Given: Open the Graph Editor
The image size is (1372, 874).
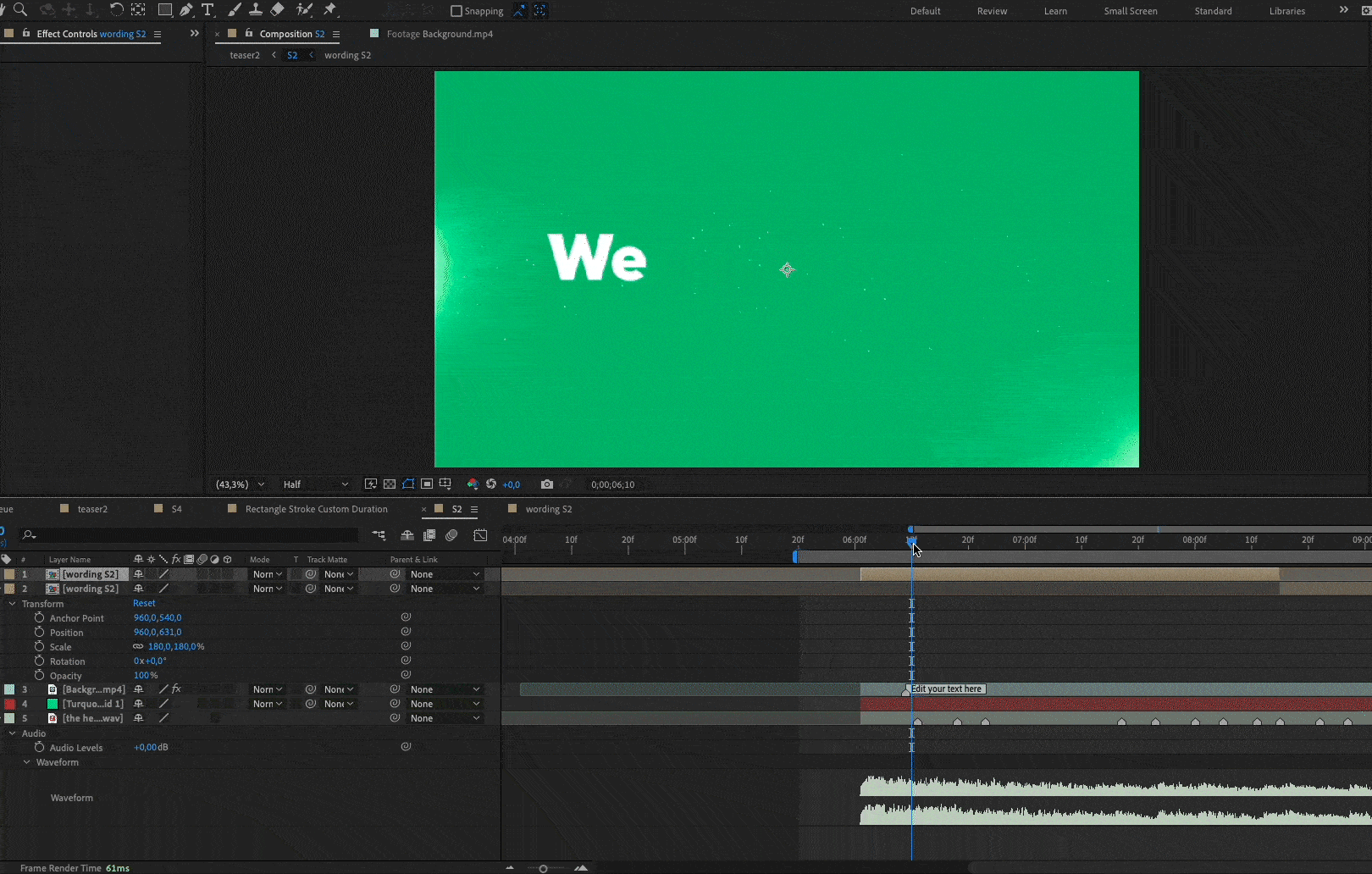Looking at the screenshot, I should pyautogui.click(x=480, y=535).
